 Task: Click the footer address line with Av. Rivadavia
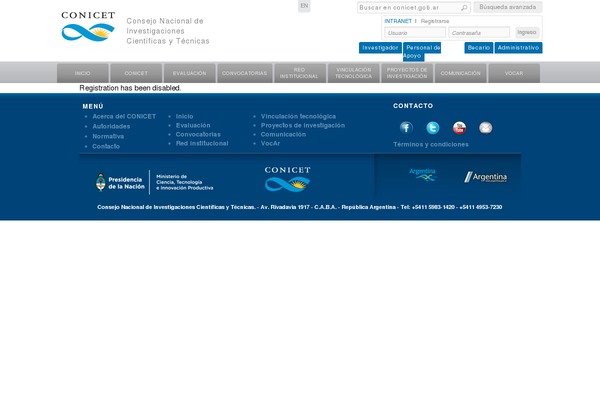click(x=300, y=207)
